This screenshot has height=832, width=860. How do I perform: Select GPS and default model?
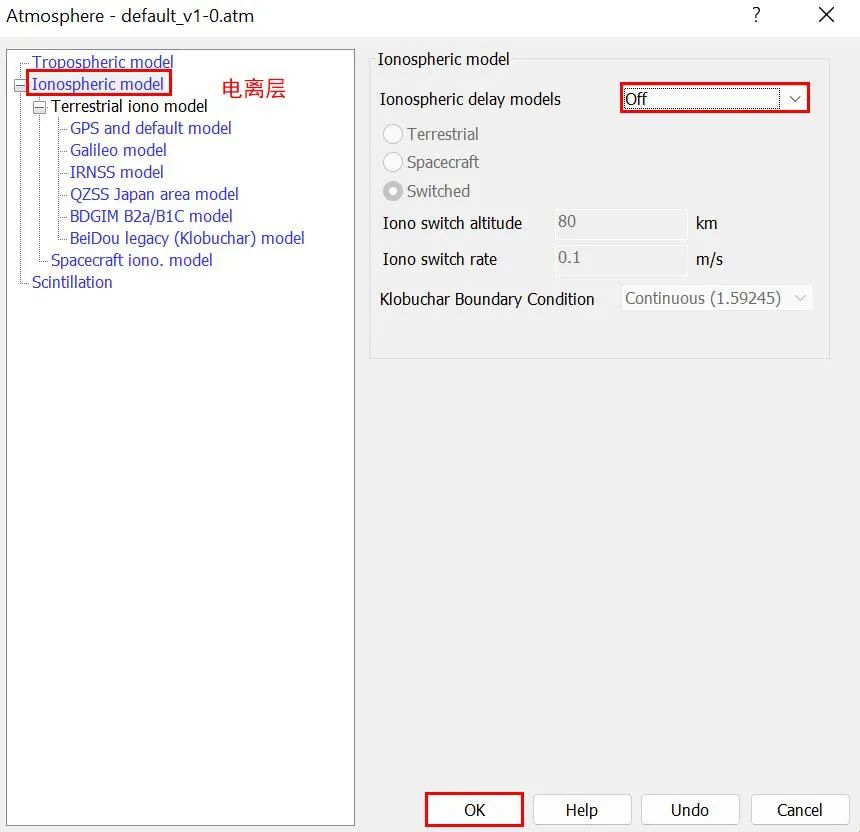pyautogui.click(x=150, y=128)
